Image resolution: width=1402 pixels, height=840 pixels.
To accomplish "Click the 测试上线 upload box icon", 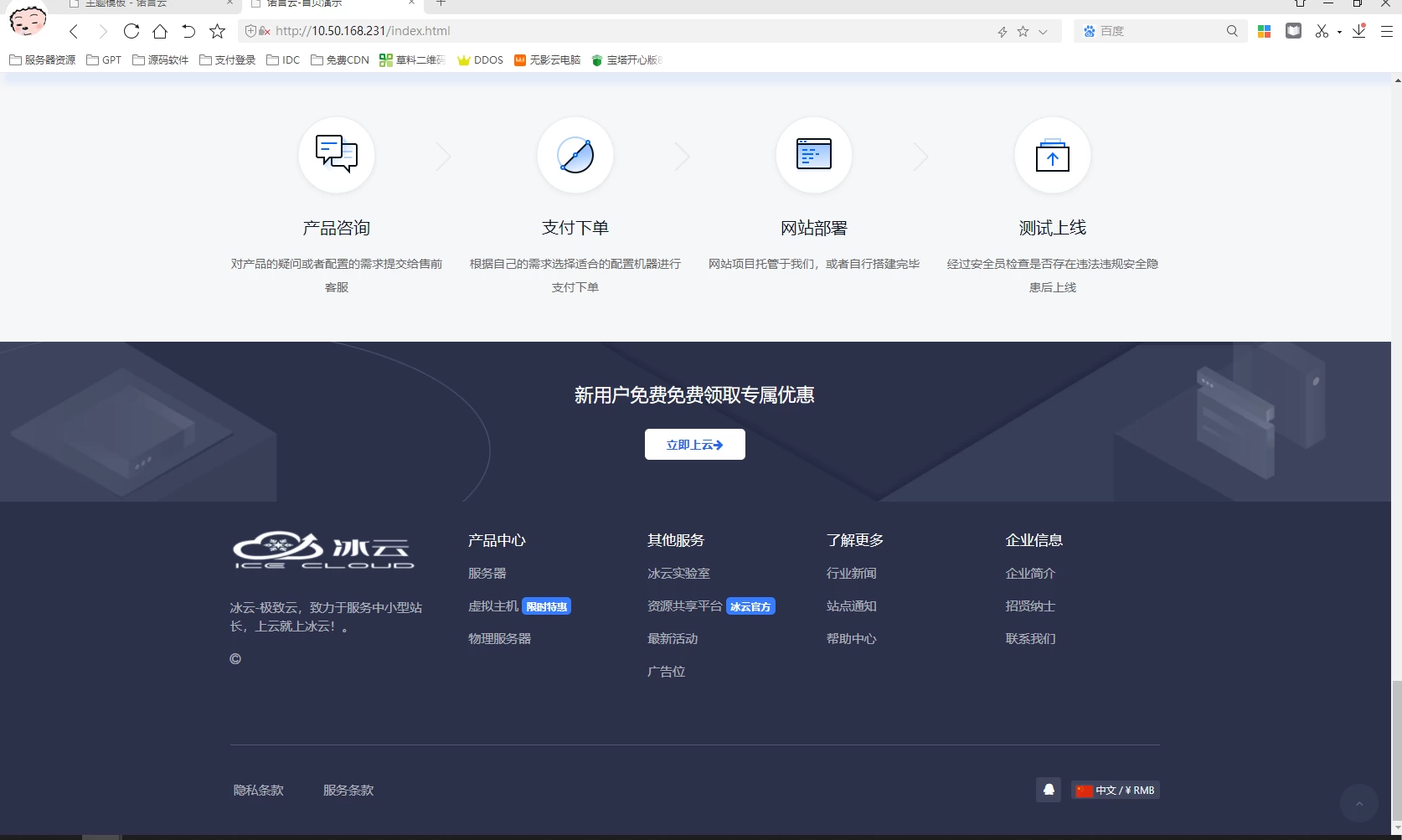I will 1052,155.
